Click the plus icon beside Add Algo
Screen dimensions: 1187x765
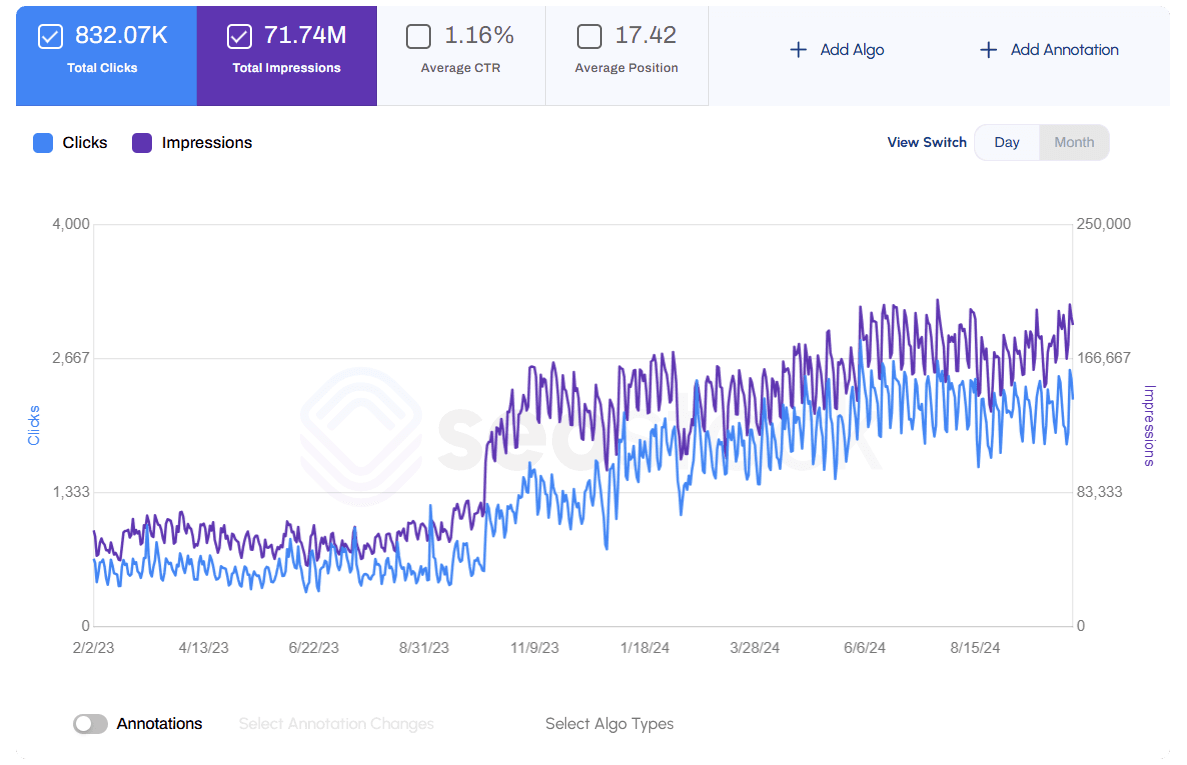coord(798,50)
